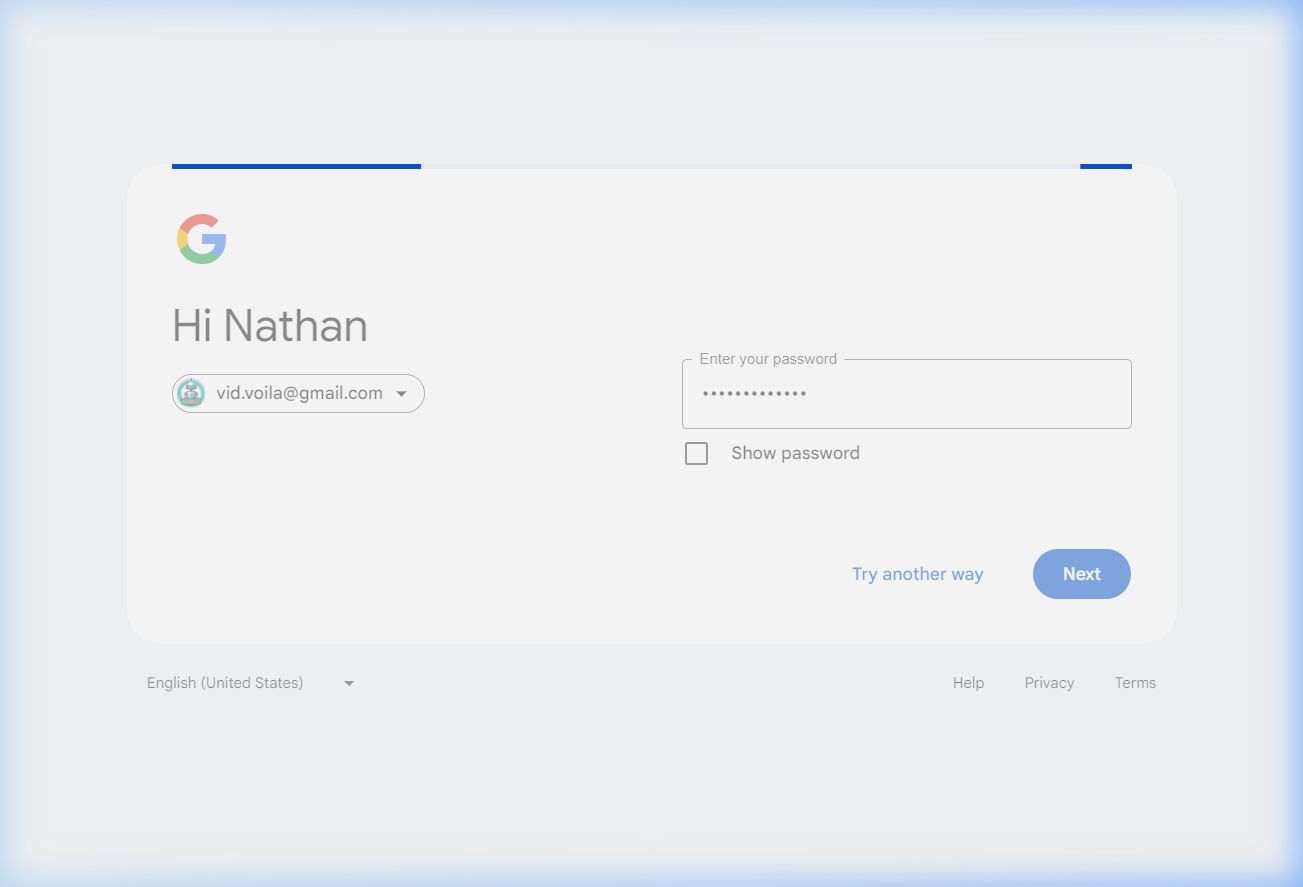
Task: Click the arrow in the vid.voila@gmail.com chip
Action: [401, 394]
